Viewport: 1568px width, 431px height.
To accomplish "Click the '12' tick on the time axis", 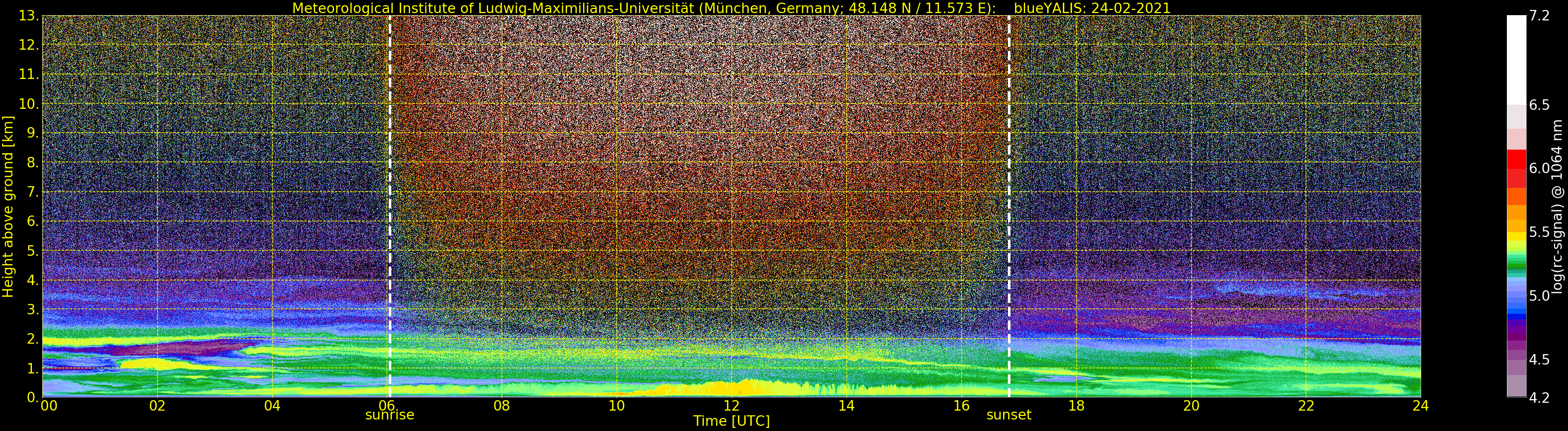I will tap(731, 406).
